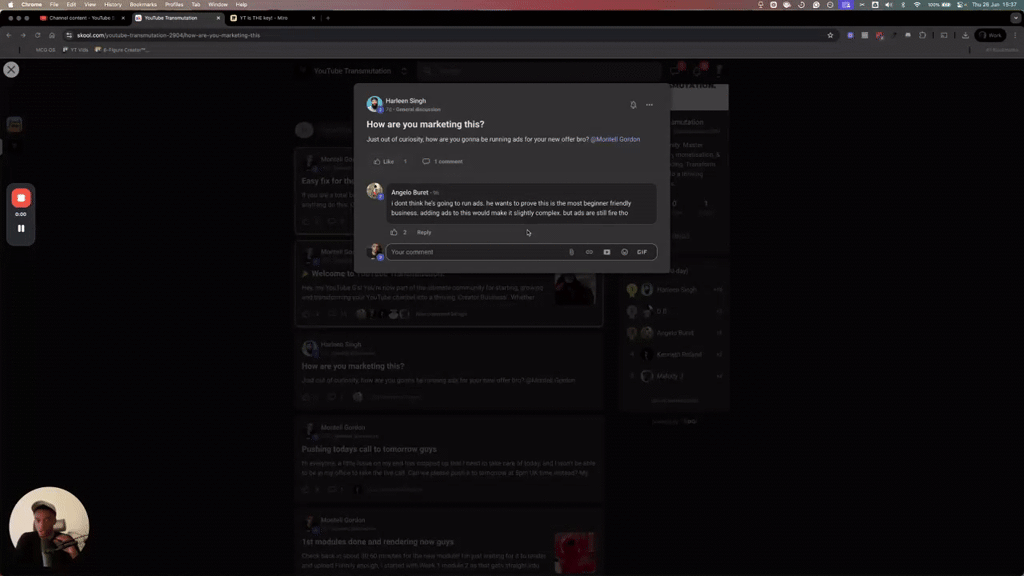Close the 'YT is THE key! - Miro' tab

pyautogui.click(x=313, y=18)
